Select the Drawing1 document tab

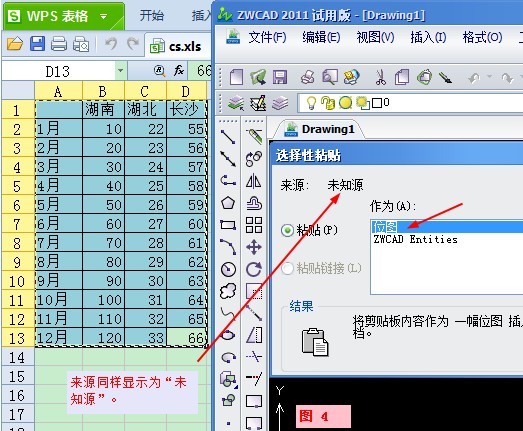pyautogui.click(x=319, y=129)
